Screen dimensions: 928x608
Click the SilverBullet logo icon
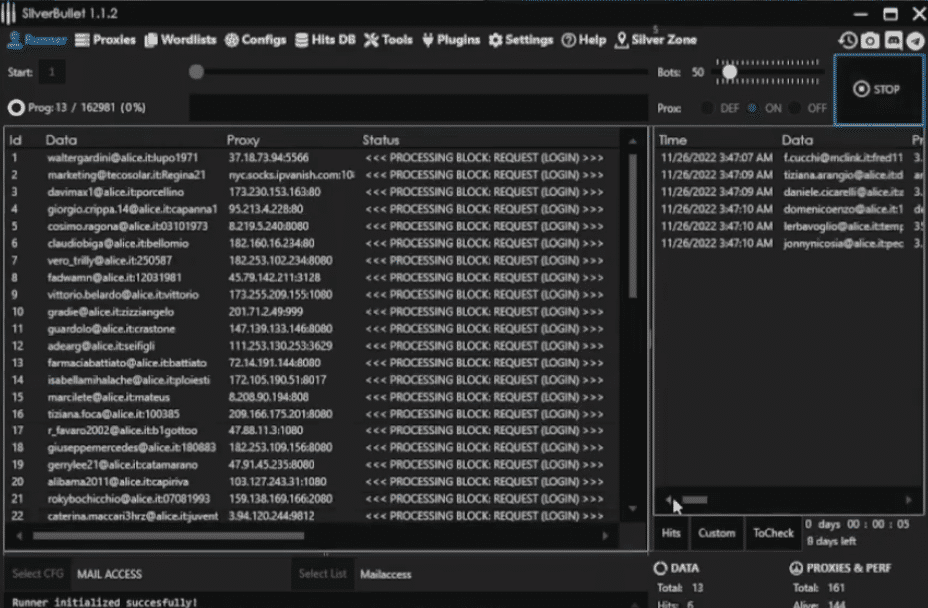point(8,13)
